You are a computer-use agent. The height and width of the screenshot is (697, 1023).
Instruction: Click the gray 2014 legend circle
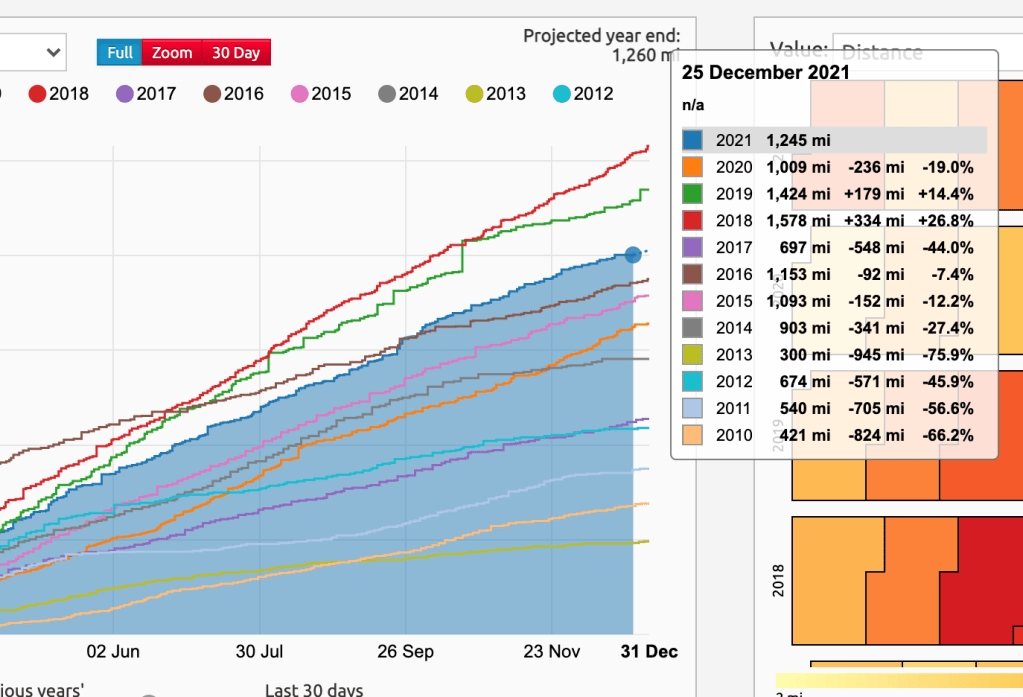click(x=387, y=94)
